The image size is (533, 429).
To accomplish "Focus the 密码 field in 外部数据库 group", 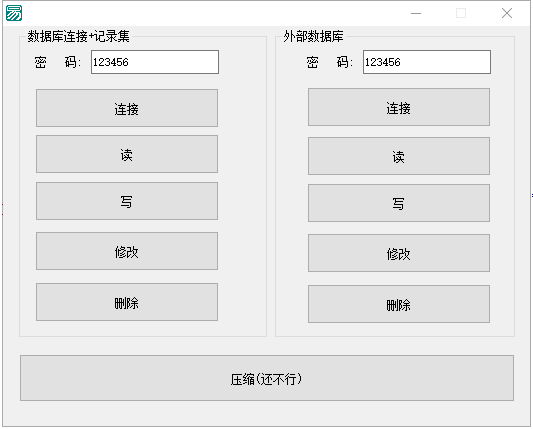I will point(427,62).
